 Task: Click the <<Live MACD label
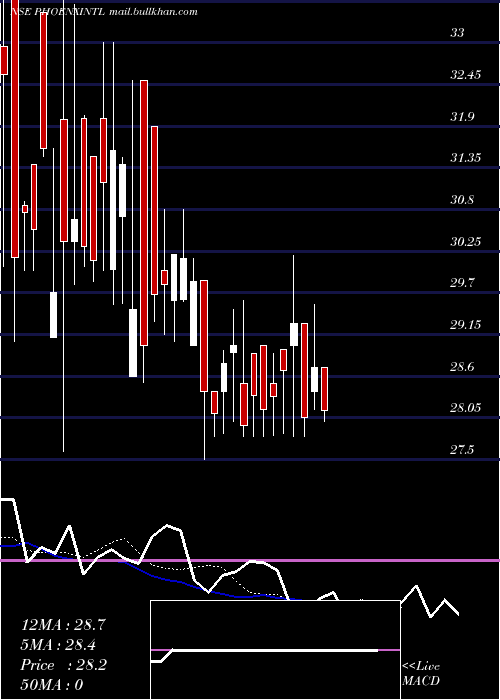[x=421, y=673]
